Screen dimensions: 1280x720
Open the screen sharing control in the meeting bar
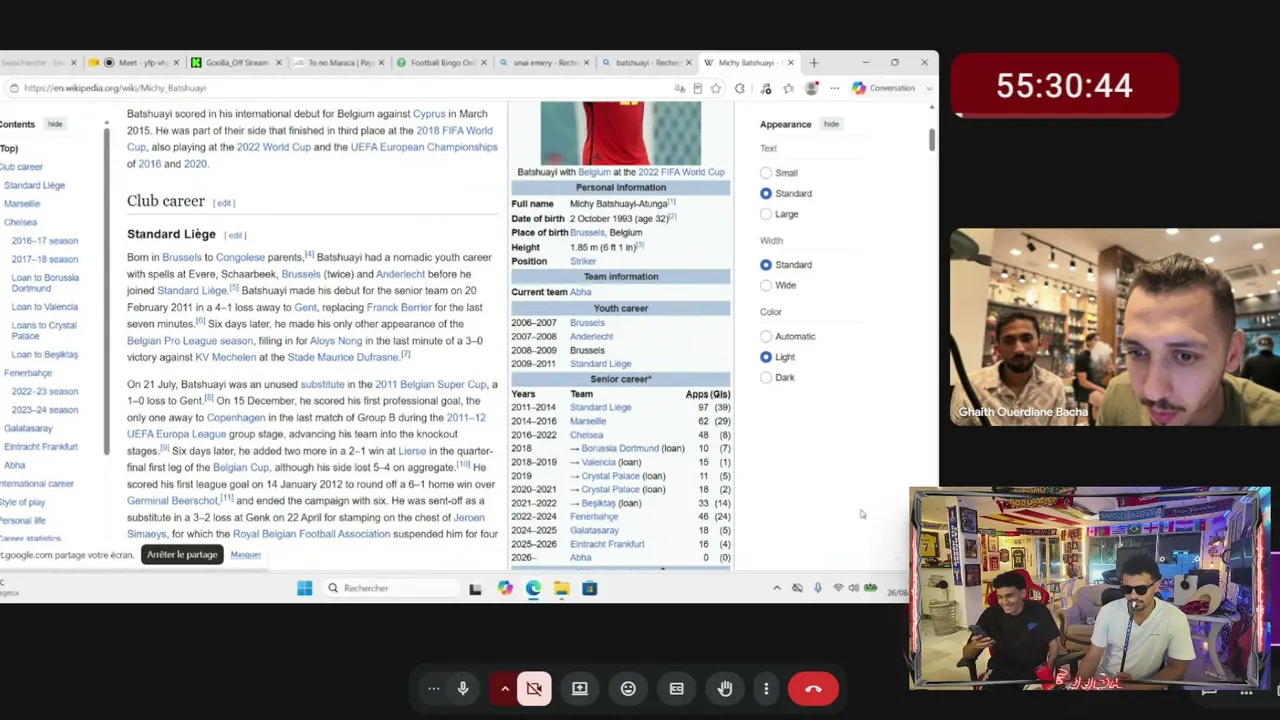point(580,689)
